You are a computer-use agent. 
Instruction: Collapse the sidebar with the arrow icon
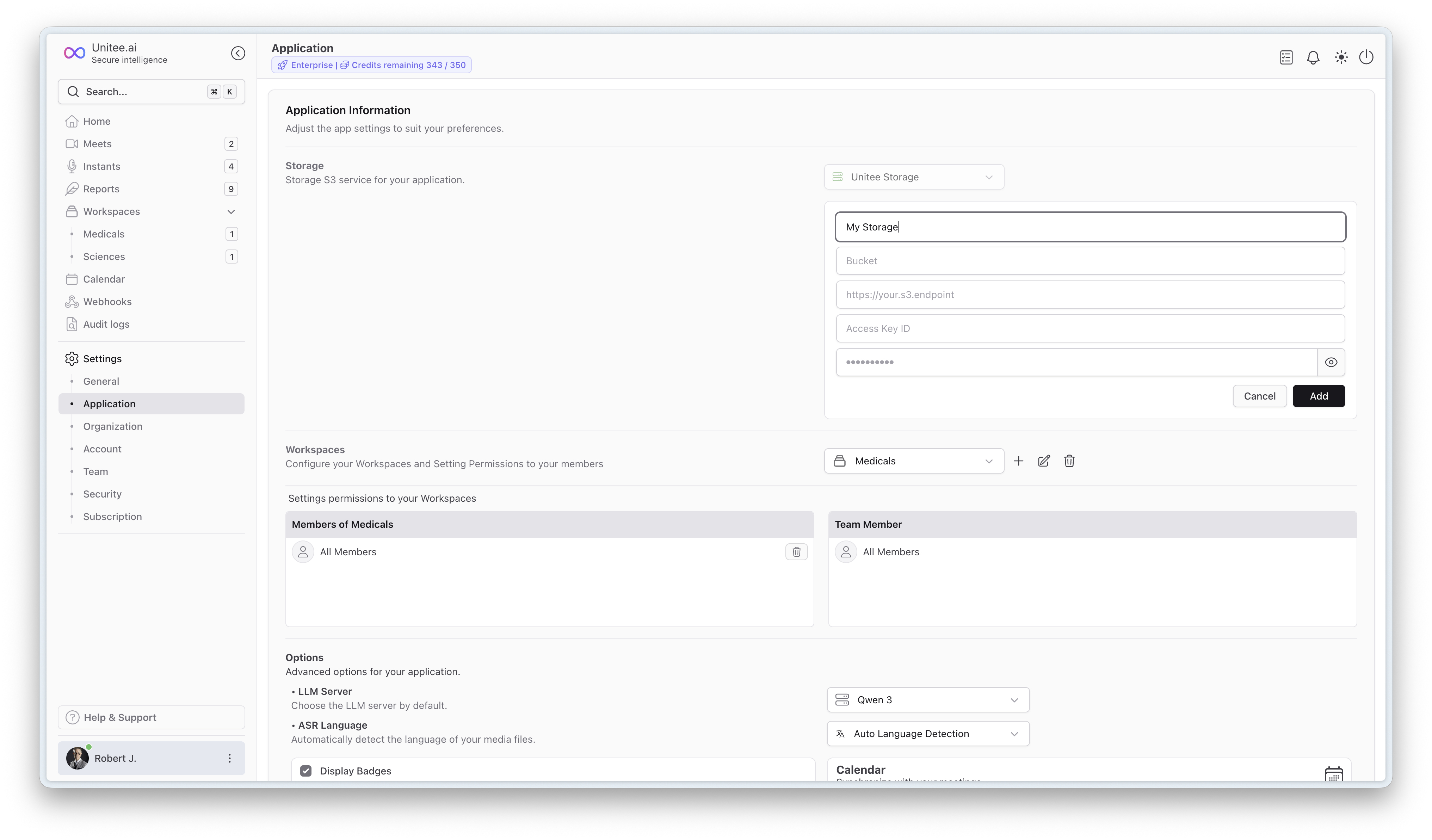(238, 54)
